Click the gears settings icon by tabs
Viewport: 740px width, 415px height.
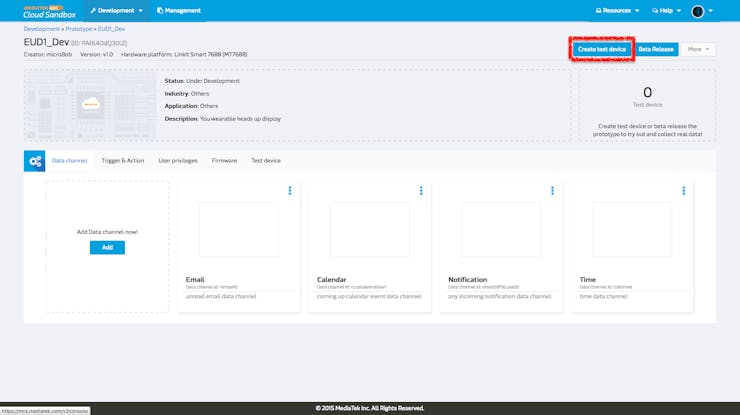coord(34,161)
